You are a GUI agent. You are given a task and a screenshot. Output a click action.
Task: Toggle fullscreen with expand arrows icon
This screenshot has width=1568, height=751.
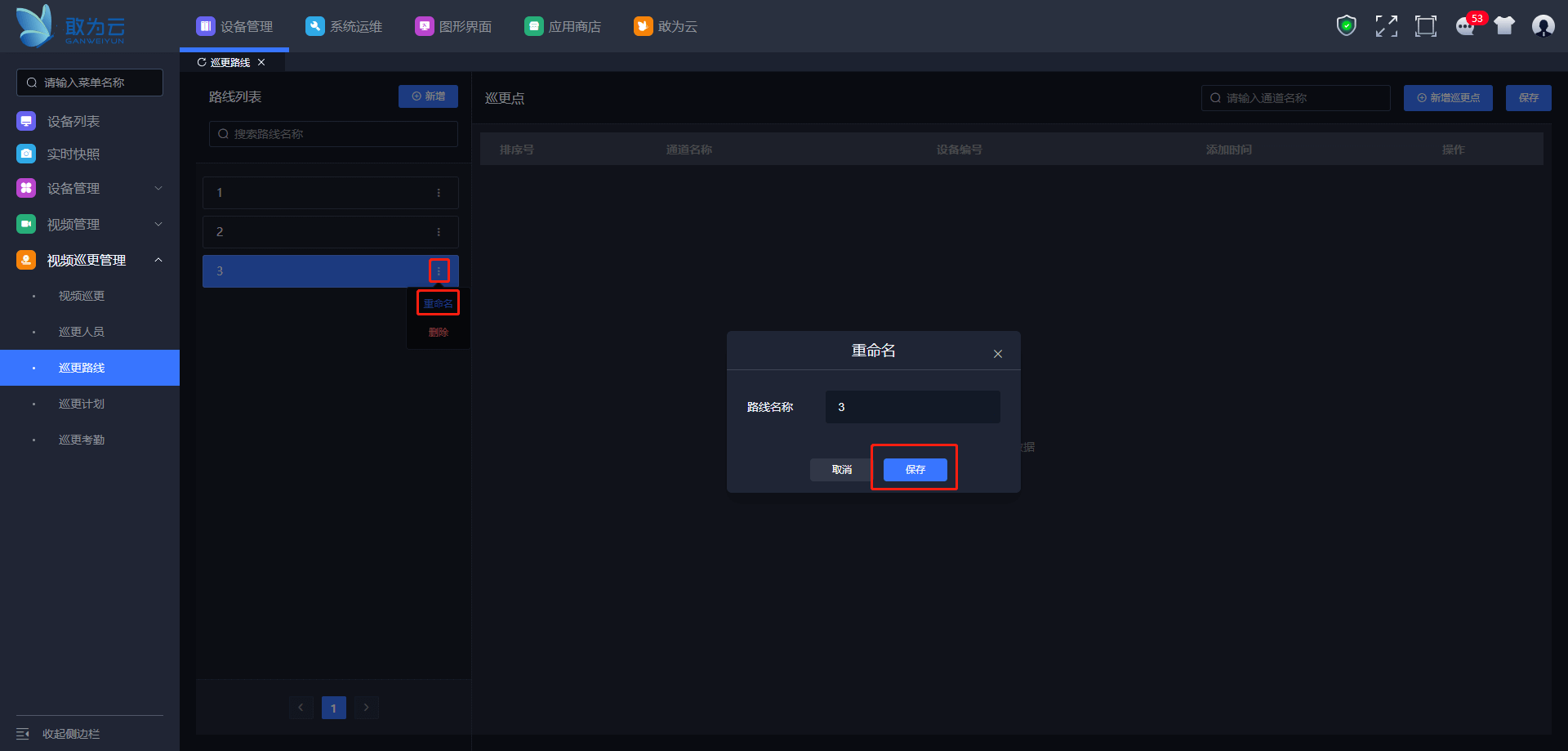1386,26
